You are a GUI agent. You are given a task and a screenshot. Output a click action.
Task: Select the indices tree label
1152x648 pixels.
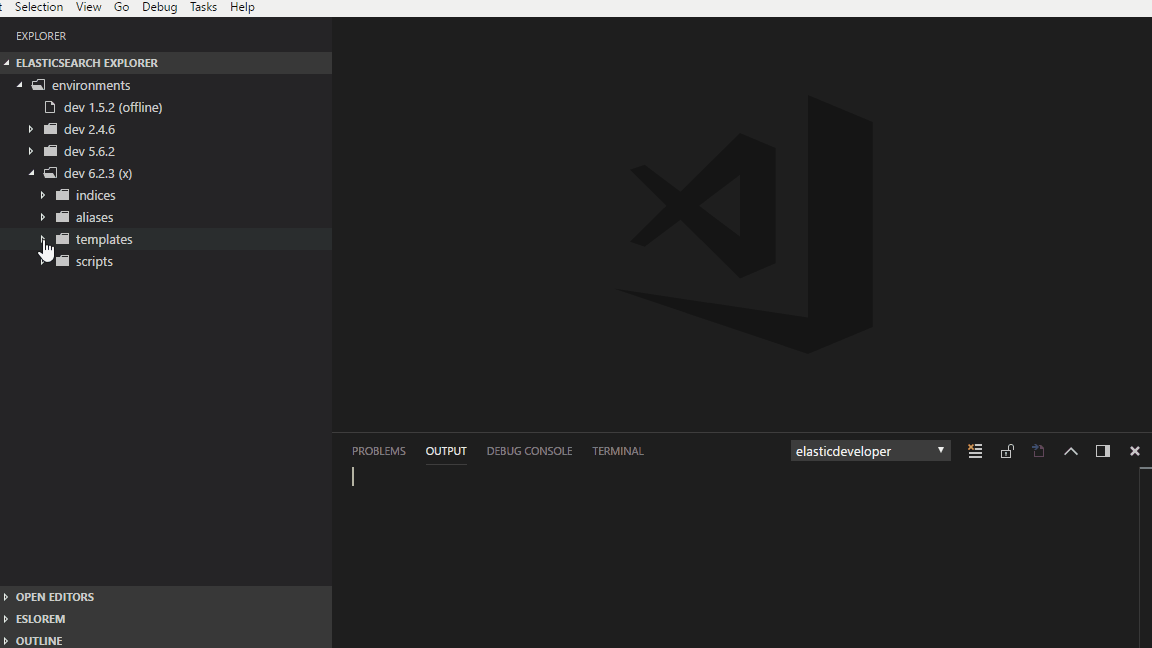coord(96,195)
